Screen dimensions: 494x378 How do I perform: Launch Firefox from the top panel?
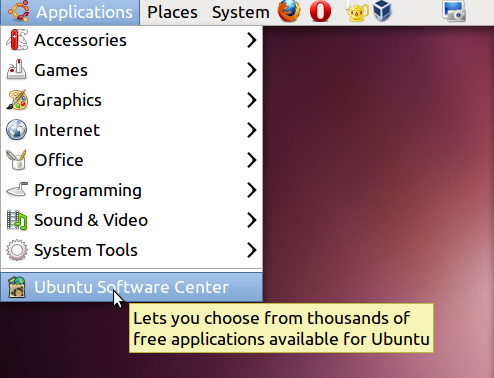click(x=289, y=11)
